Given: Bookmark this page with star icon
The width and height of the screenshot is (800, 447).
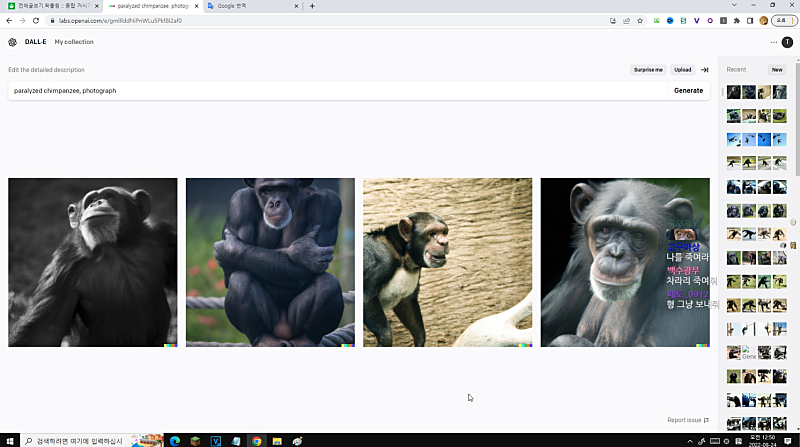Looking at the screenshot, I should 640,20.
